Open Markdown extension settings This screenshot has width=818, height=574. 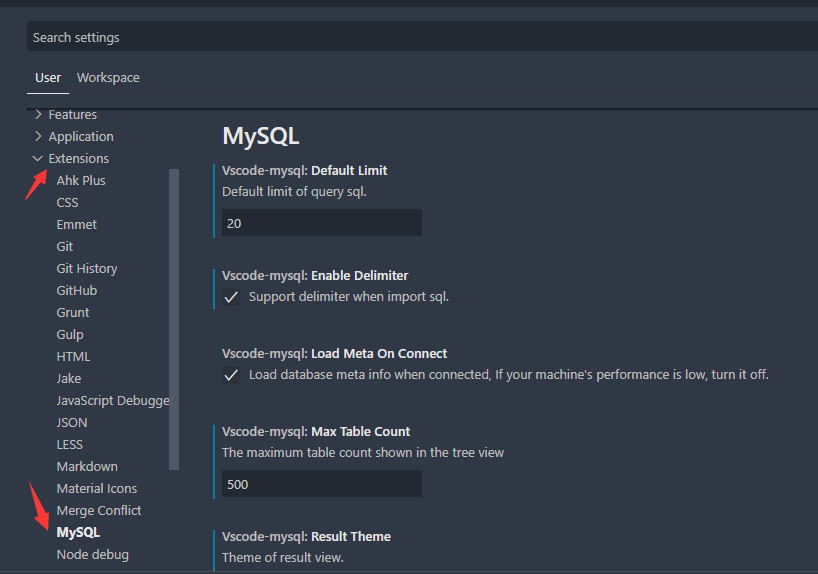[x=87, y=467]
